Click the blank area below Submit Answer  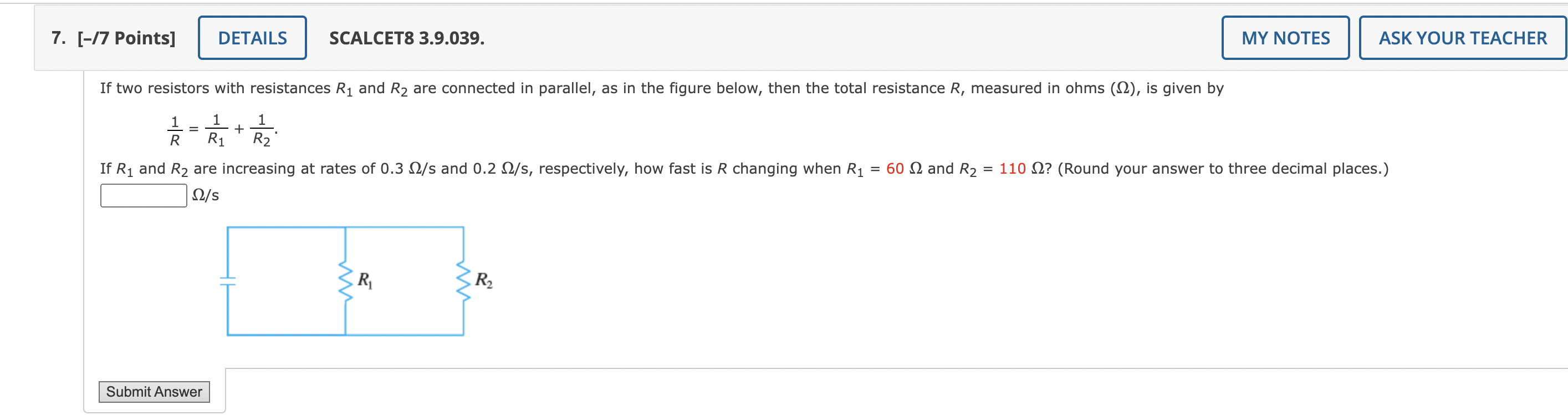[154, 409]
